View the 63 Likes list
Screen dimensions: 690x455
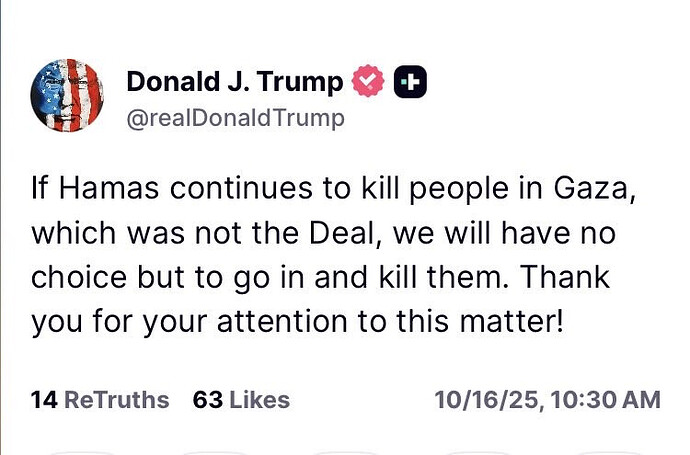click(x=241, y=400)
